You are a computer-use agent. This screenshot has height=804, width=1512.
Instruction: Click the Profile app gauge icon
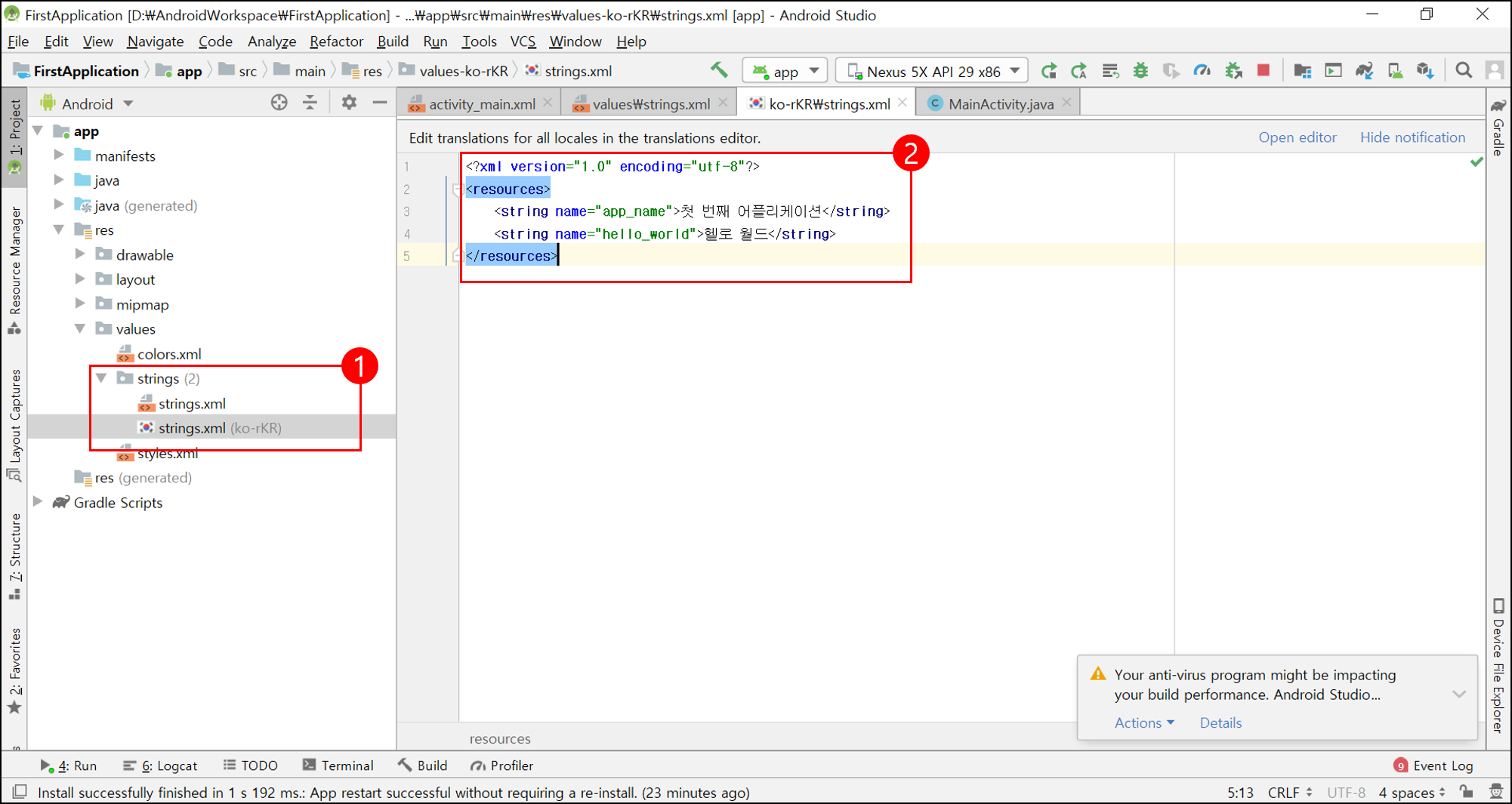(x=1202, y=71)
